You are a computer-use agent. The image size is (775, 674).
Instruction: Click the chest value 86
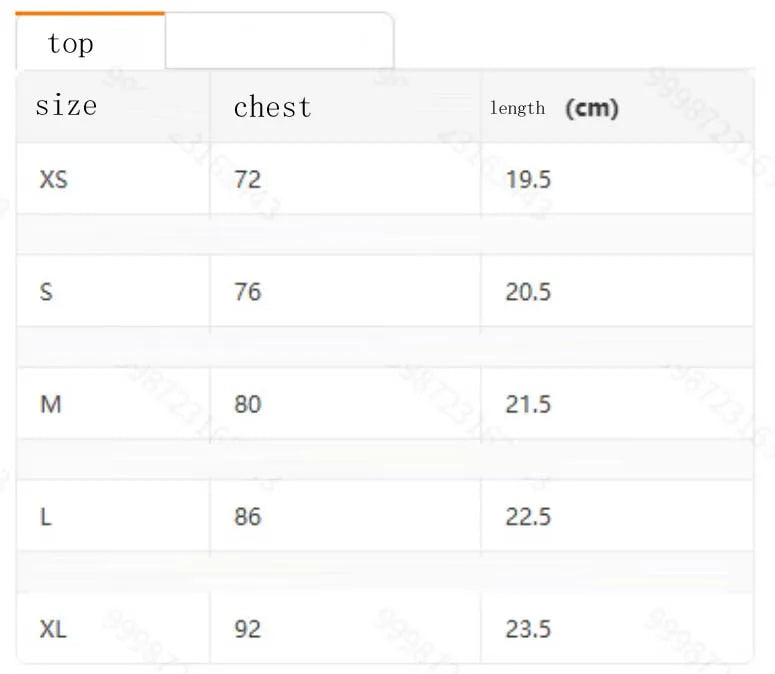(247, 517)
